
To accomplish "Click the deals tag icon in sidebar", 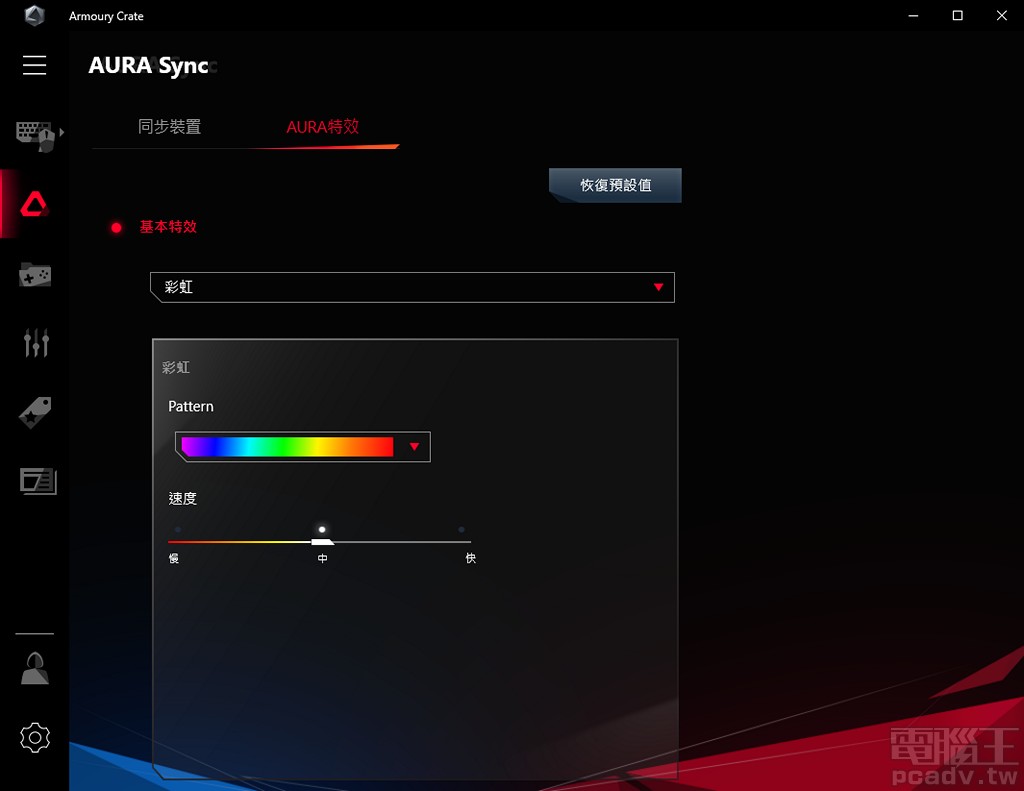I will coord(33,411).
